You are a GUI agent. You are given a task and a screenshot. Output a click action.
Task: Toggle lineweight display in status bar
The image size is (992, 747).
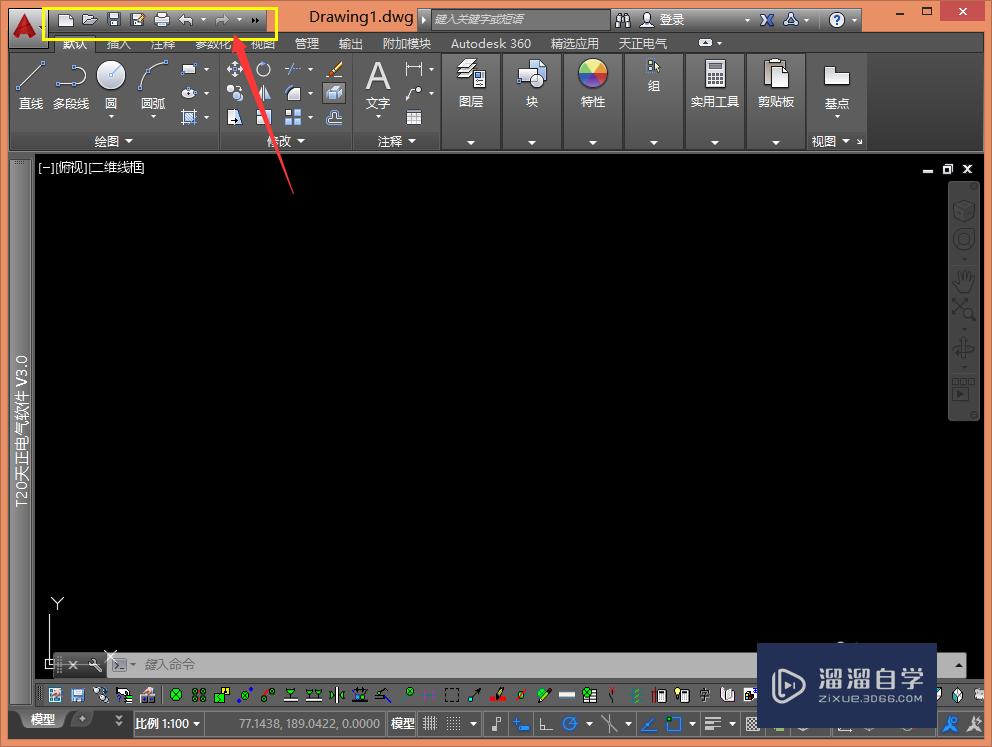tap(712, 724)
